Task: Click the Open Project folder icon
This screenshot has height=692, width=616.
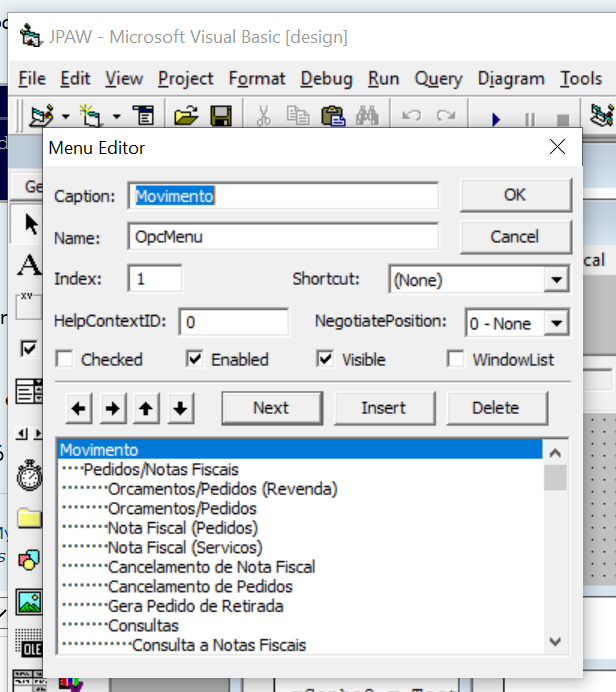Action: (186, 116)
